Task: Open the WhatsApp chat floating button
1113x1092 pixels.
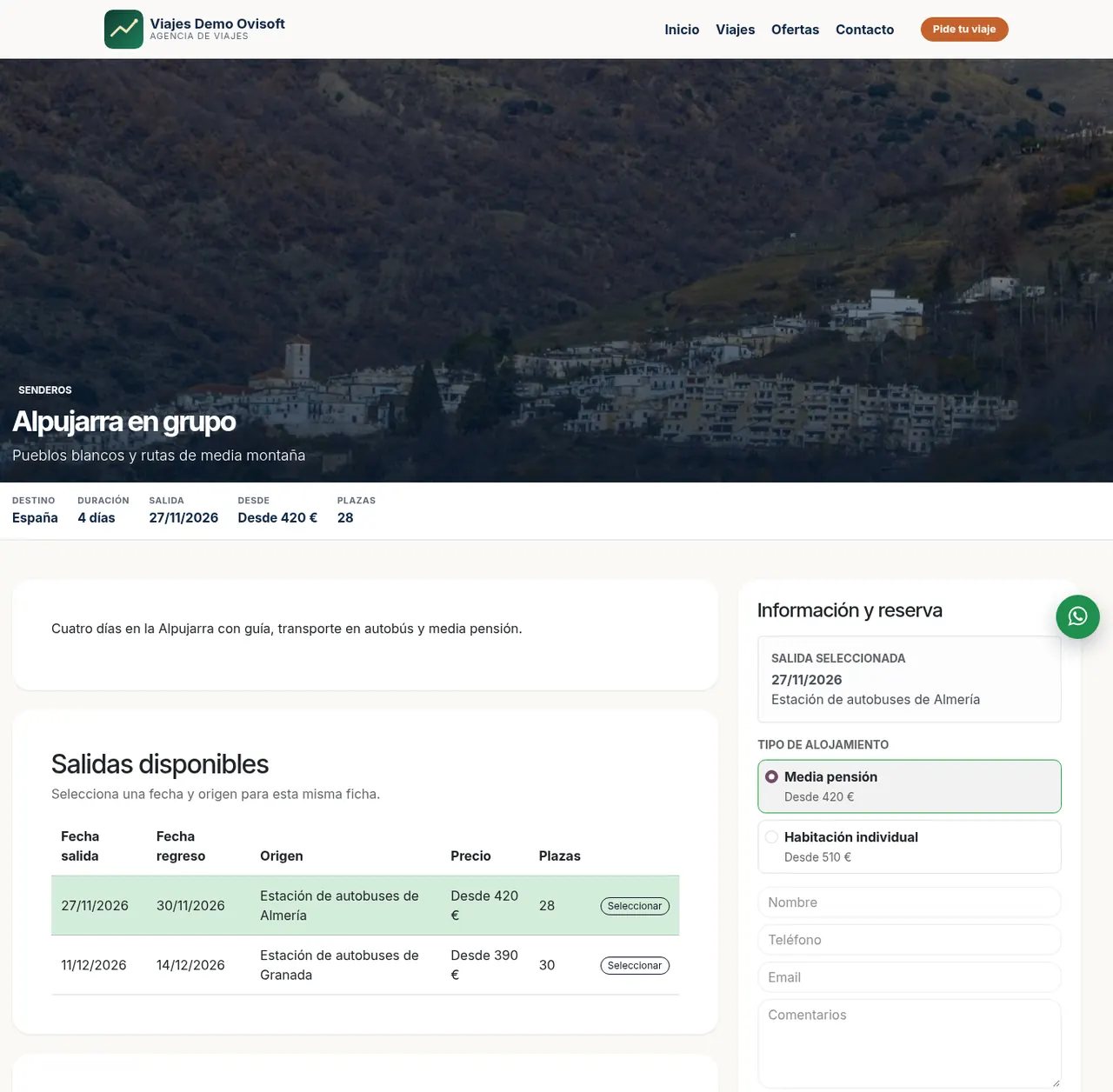Action: (x=1077, y=616)
